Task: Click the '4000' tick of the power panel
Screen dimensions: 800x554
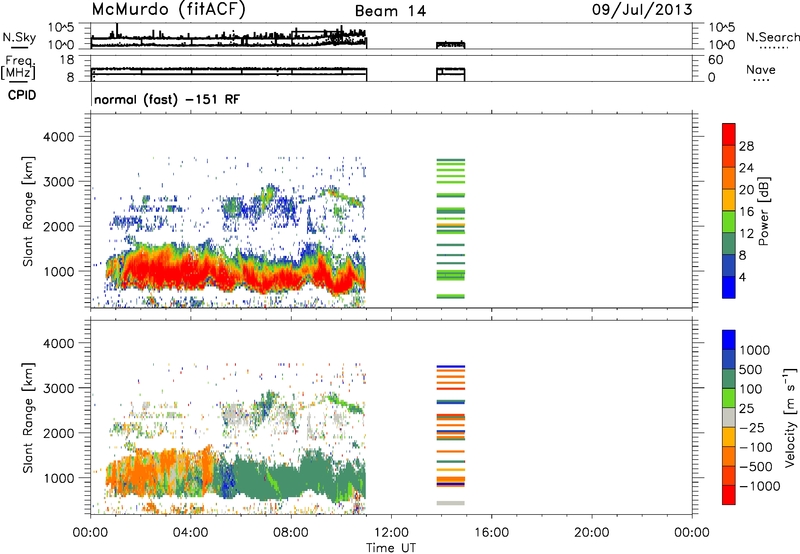Action: [x=59, y=137]
